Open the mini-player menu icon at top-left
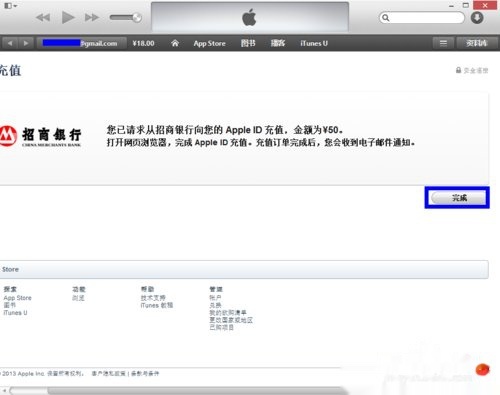 [x=10, y=6]
